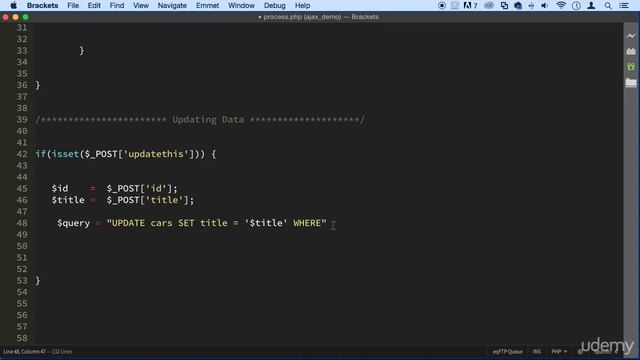Click the Line 48, Column 47 indicator
640x360 pixels.
coord(24,351)
